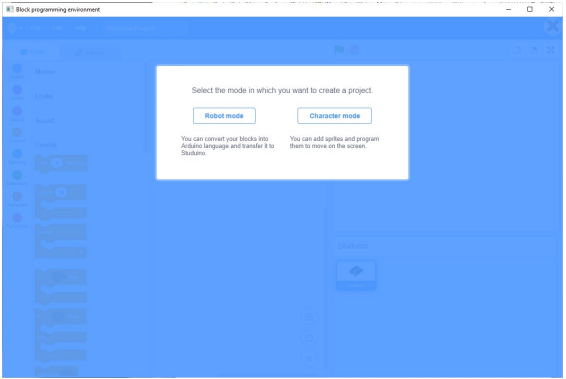Close the Block programming environment window
Screen dimensions: 566x379
[551, 9]
